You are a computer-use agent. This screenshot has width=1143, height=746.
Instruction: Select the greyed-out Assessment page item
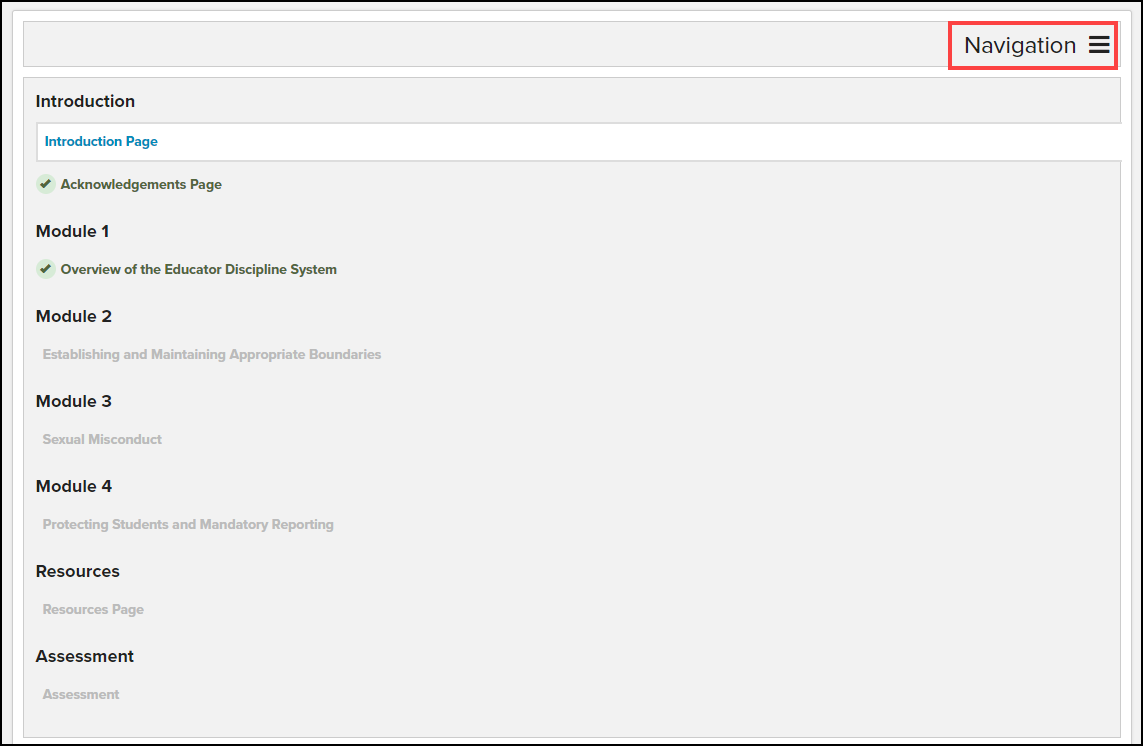(x=81, y=694)
